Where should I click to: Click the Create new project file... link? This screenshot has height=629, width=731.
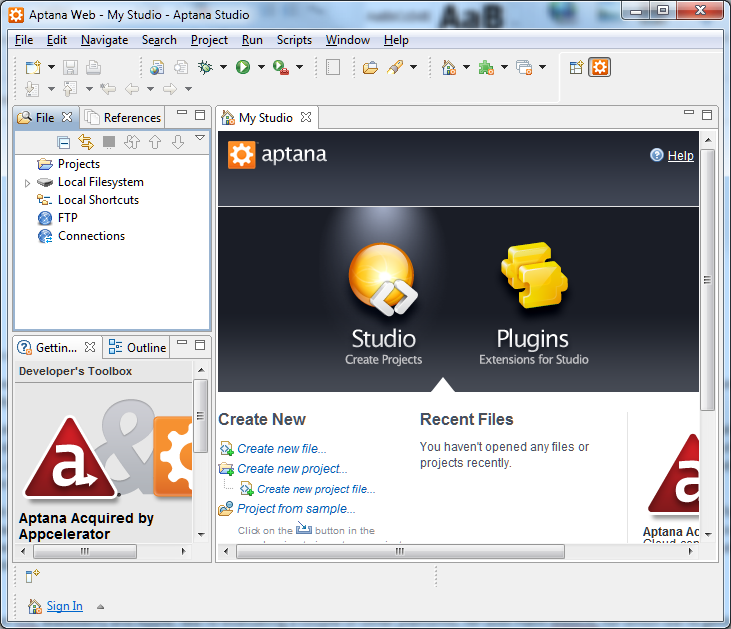coord(316,489)
